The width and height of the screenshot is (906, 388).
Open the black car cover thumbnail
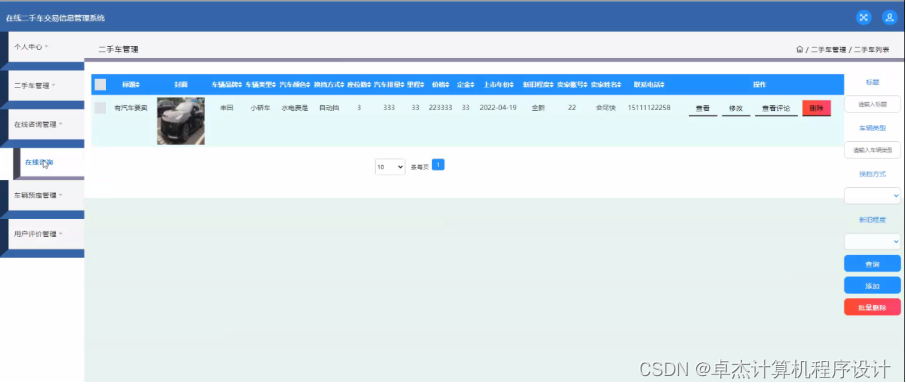[181, 121]
